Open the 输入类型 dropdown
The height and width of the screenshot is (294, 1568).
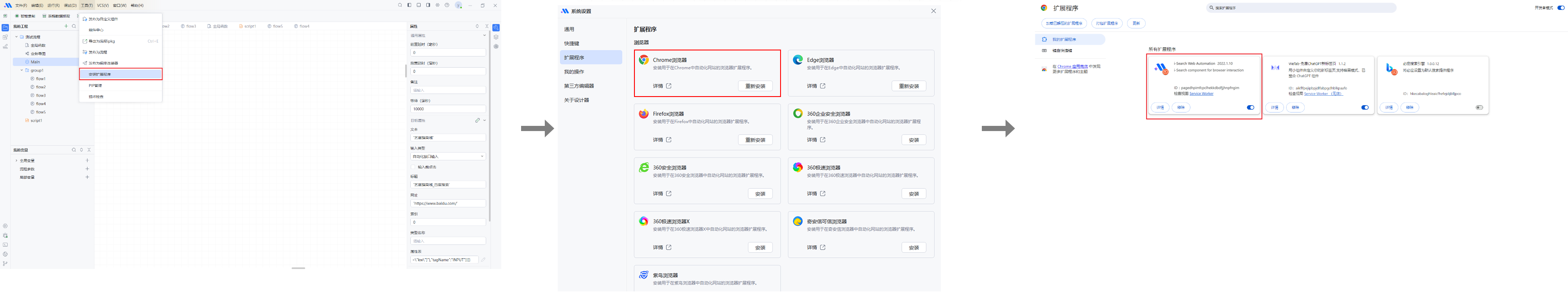pos(447,156)
